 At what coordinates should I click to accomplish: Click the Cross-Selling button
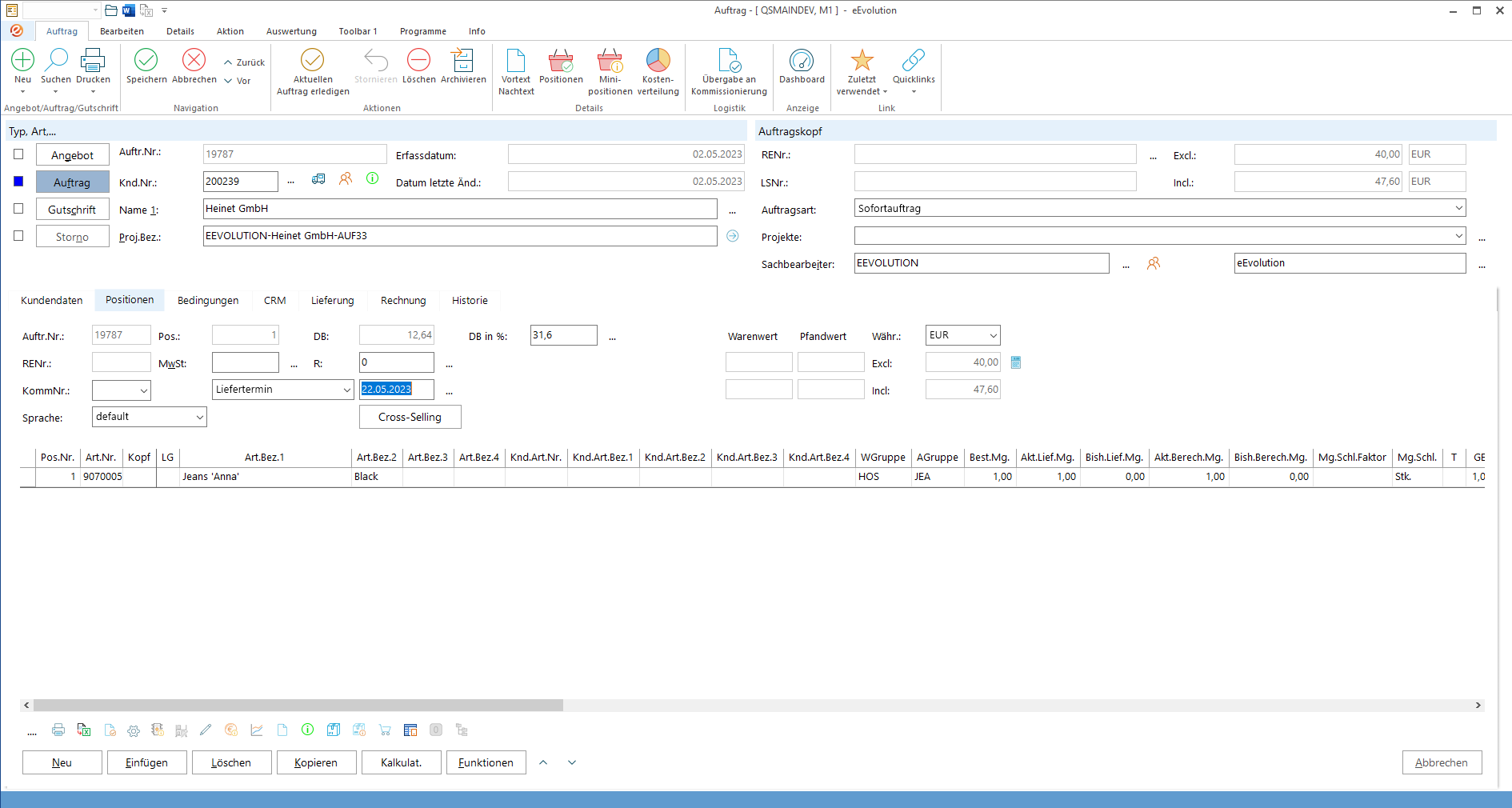coord(410,417)
